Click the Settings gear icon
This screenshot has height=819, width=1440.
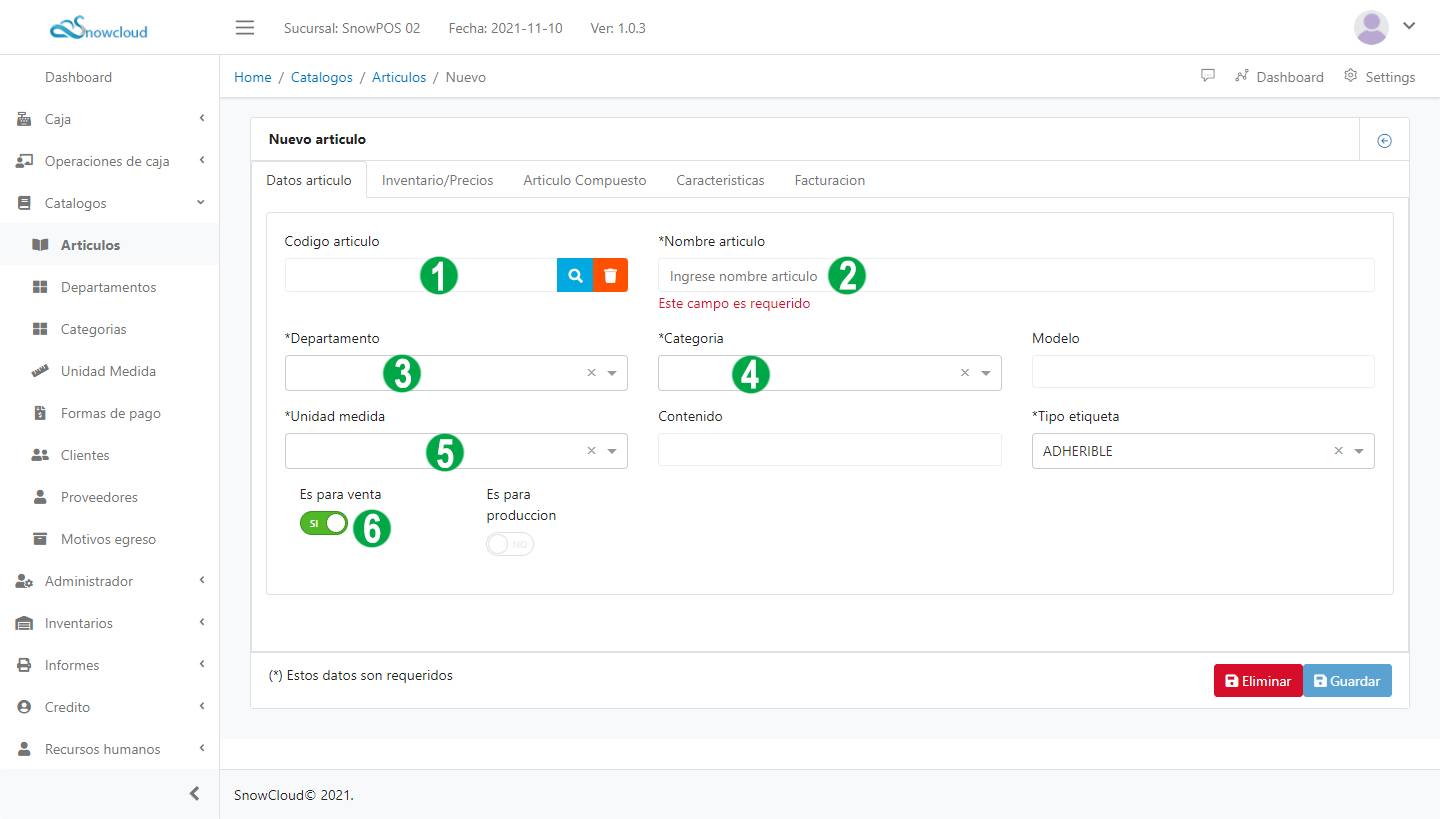[1351, 76]
